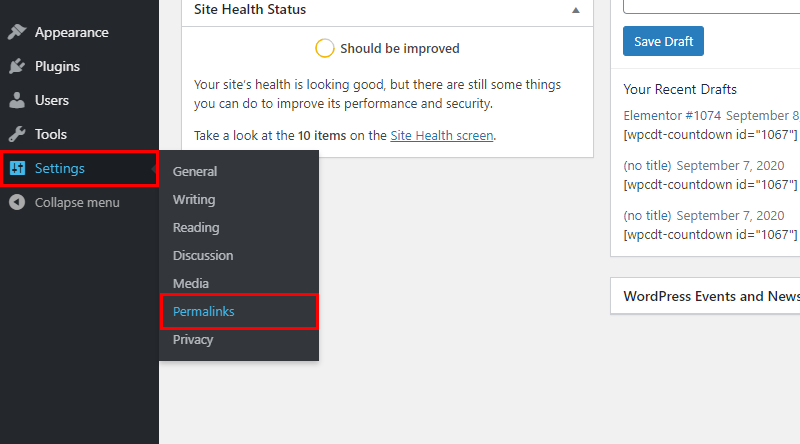The width and height of the screenshot is (800, 444).
Task: Click the Collapse menu arrow icon
Action: pyautogui.click(x=17, y=203)
